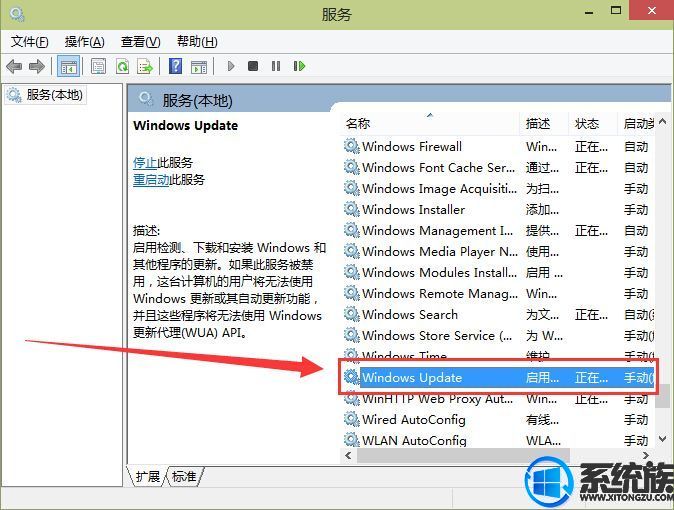The width and height of the screenshot is (674, 510).
Task: Open the 操作(A) menu
Action: (x=84, y=41)
